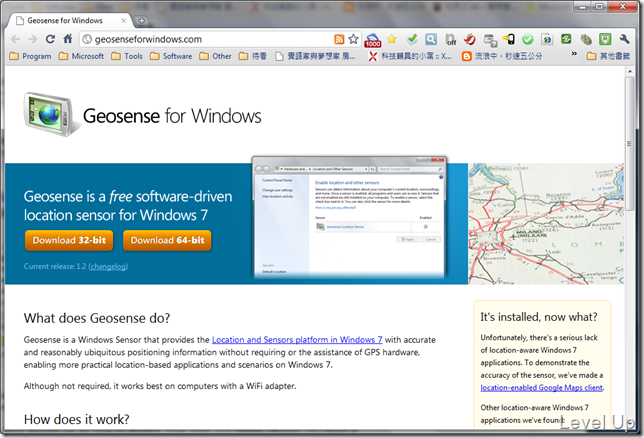Click the stacked-windows extension with question mark
The image size is (644, 438).
(490, 40)
